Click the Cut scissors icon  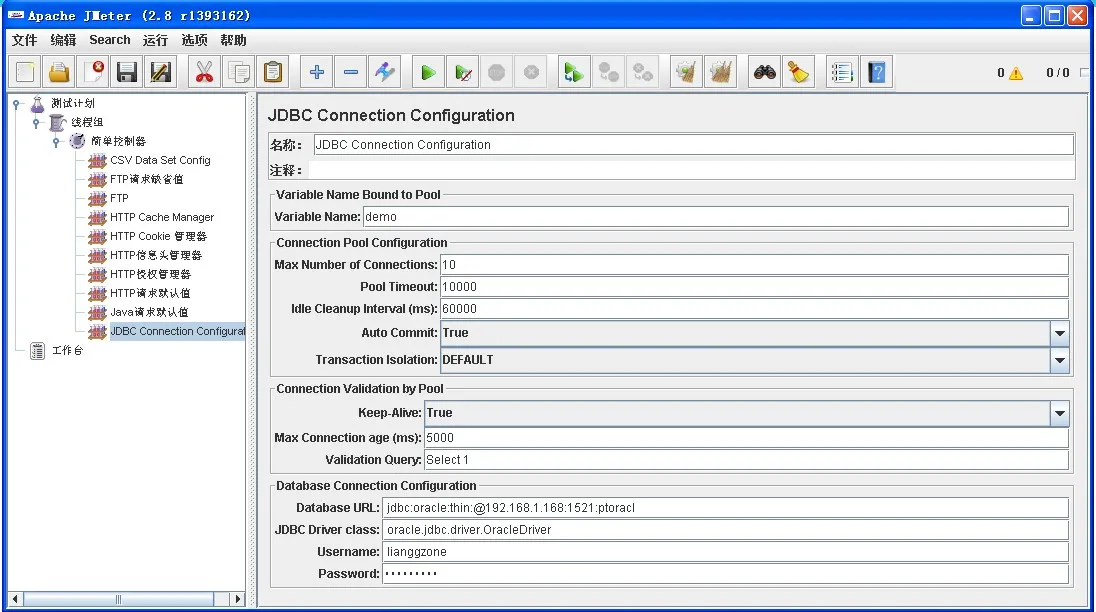pyautogui.click(x=205, y=72)
